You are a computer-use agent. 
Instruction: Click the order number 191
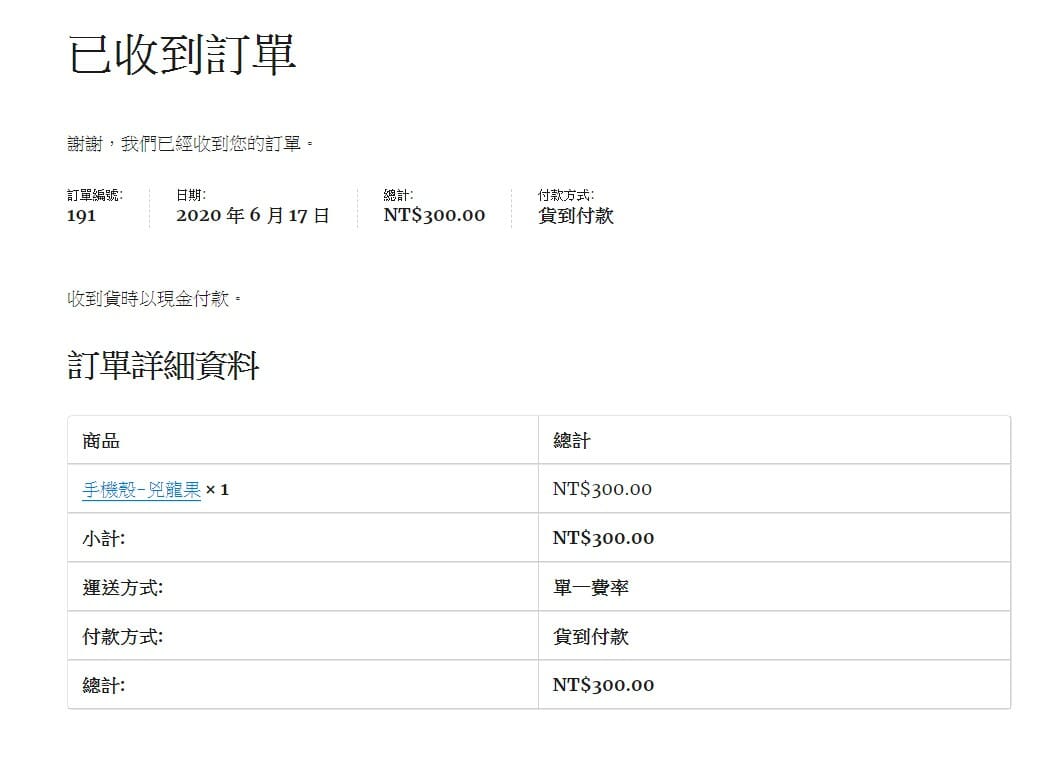81,215
